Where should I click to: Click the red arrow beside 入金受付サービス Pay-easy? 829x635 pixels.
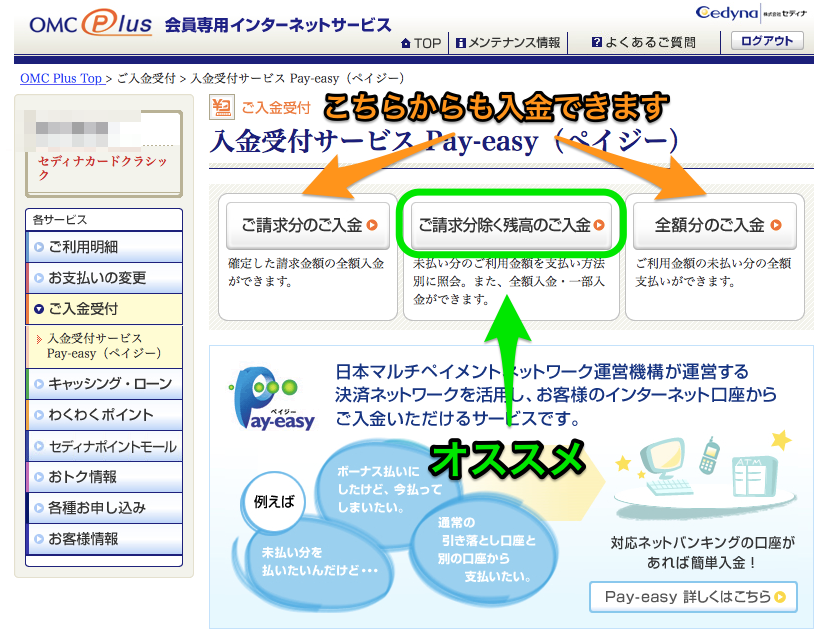point(39,339)
